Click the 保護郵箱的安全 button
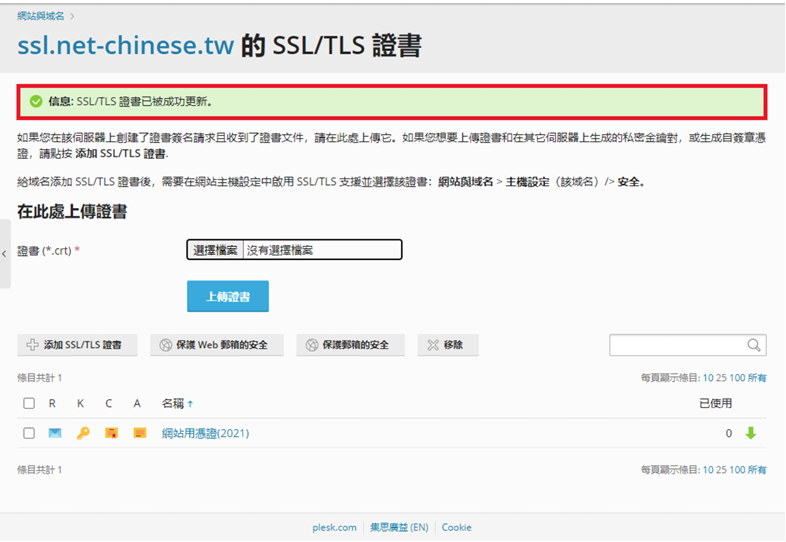Screen dimensions: 786x542 [x=350, y=345]
